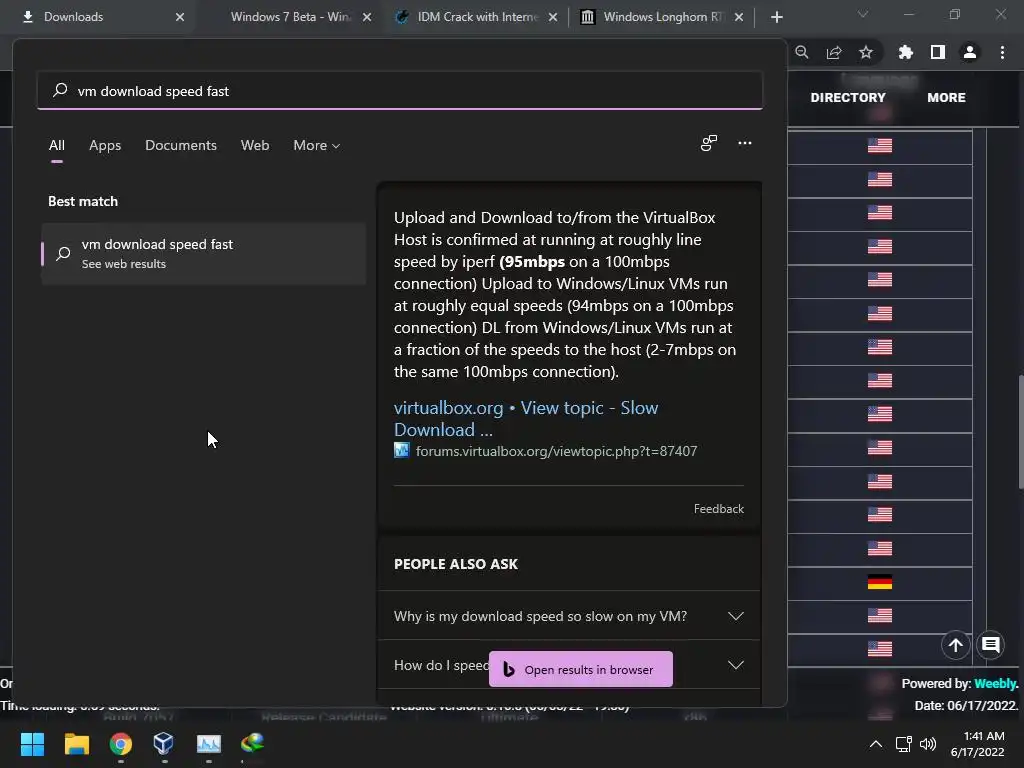Open network status tray icon
Screen dimensions: 1024x768
coord(903,744)
